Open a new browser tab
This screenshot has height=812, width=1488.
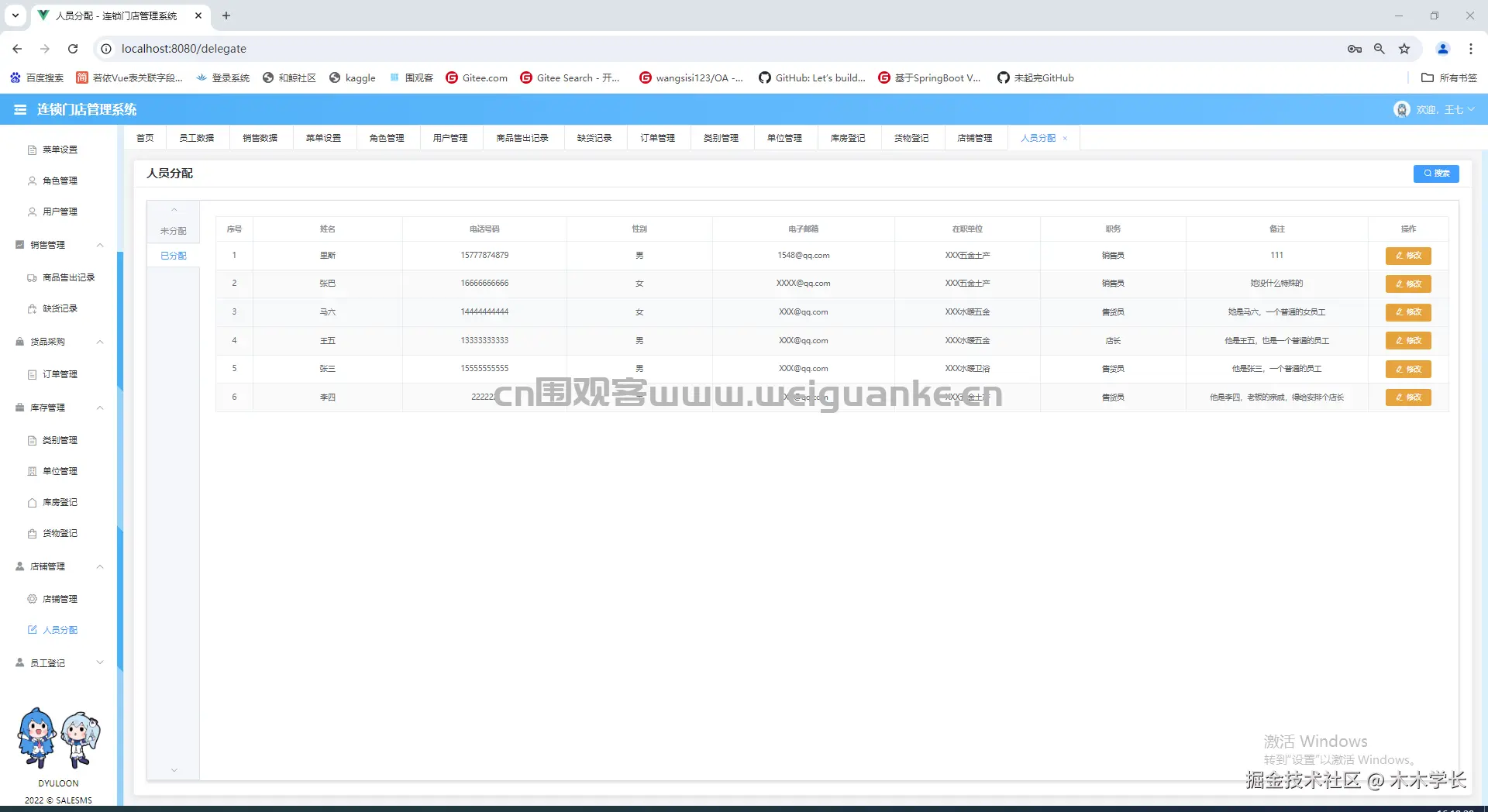coord(226,15)
